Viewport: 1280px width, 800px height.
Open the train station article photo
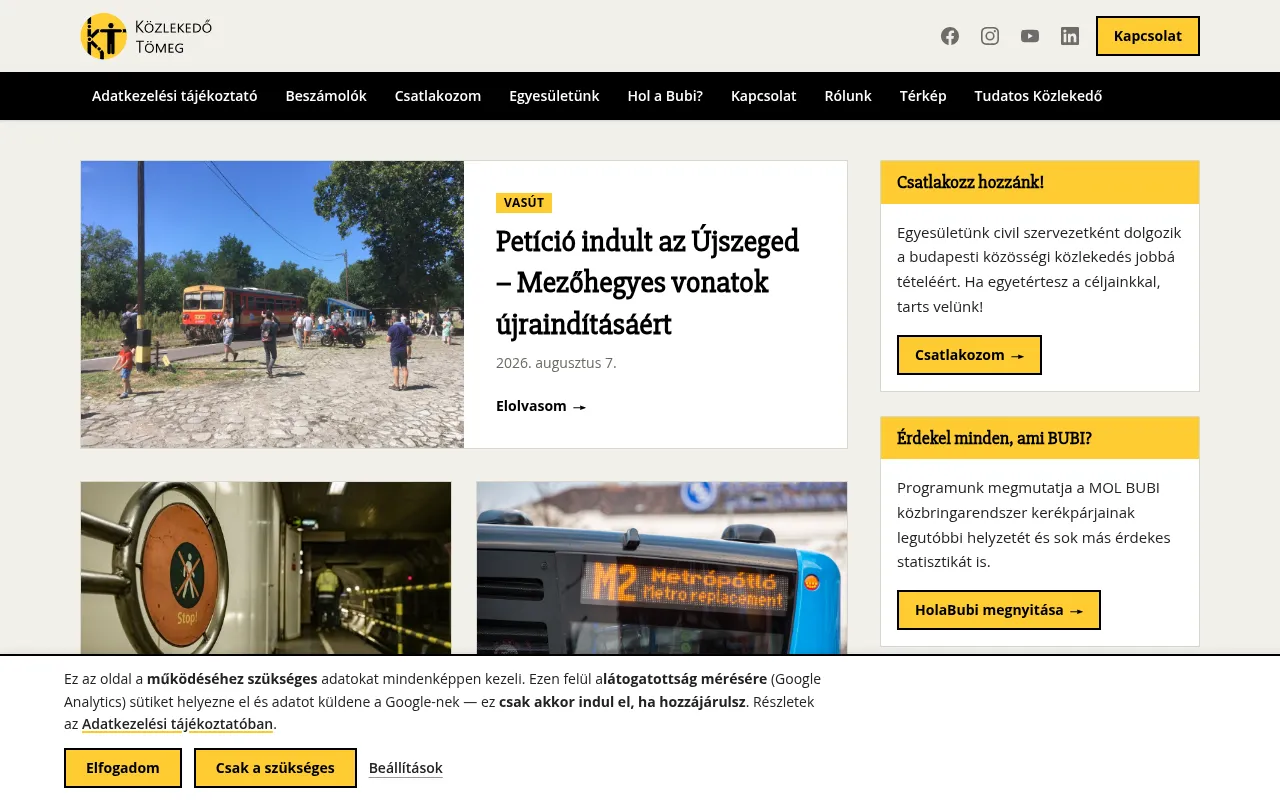click(272, 304)
